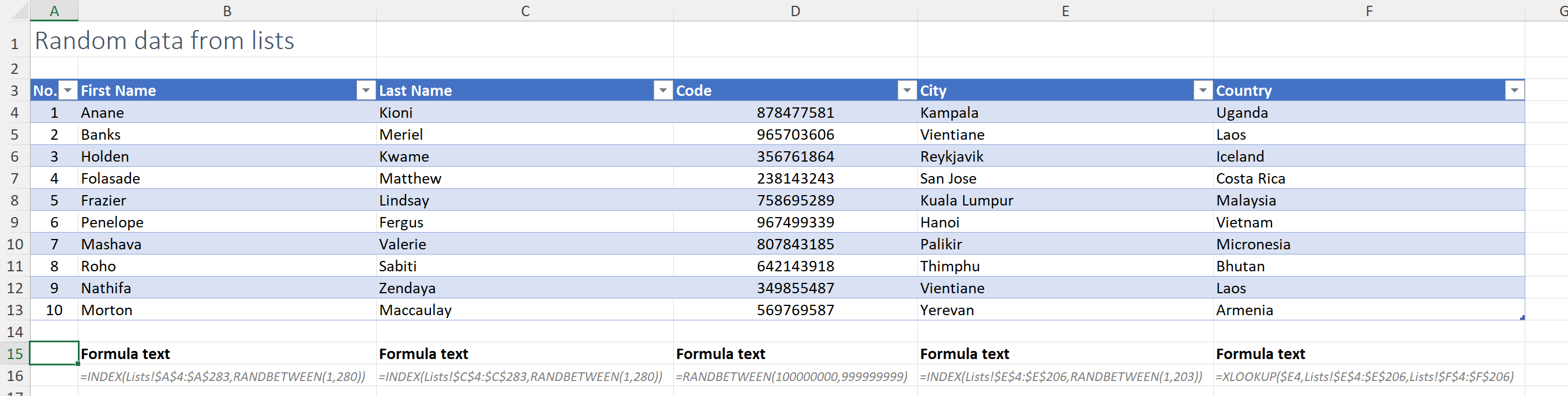
Task: Select country cell Costa Rica
Action: (x=1369, y=178)
